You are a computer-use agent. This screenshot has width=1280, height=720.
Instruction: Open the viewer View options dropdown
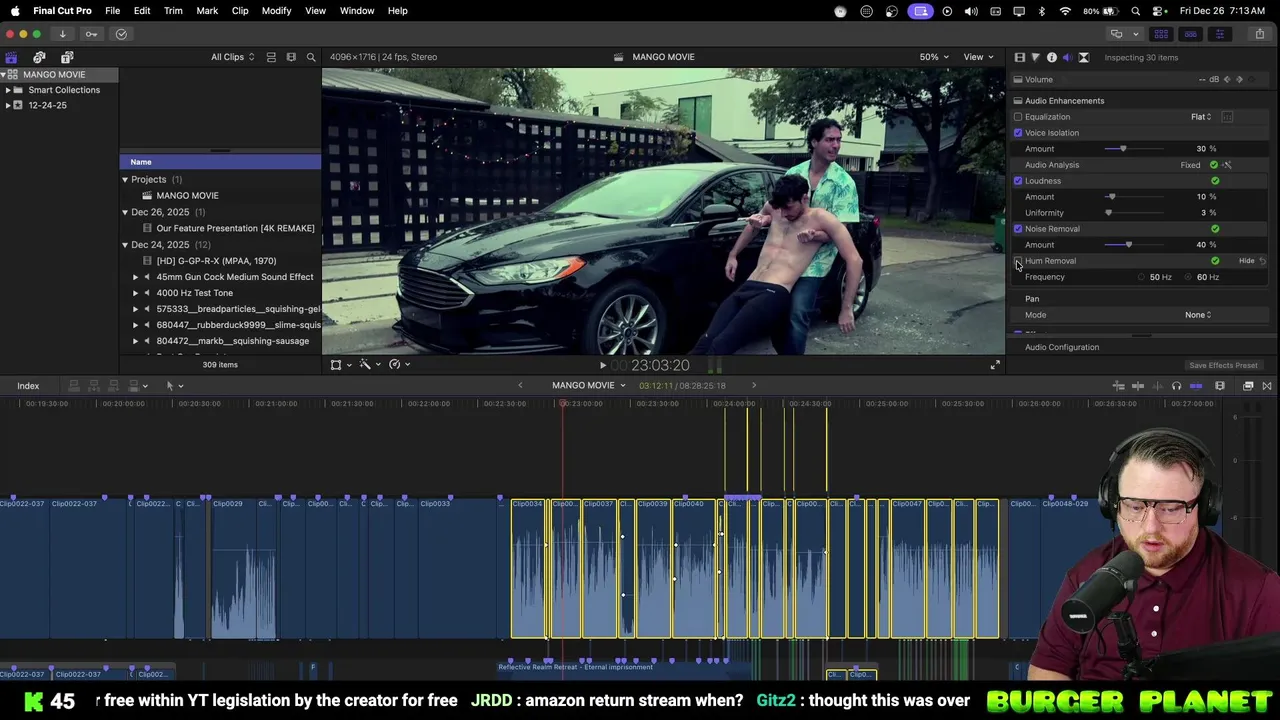click(x=978, y=57)
